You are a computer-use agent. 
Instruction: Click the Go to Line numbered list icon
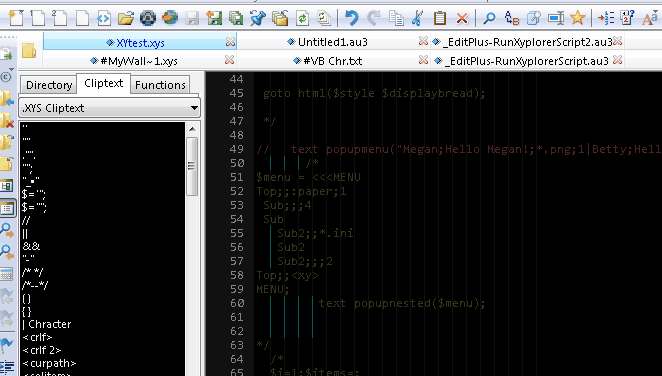point(606,18)
